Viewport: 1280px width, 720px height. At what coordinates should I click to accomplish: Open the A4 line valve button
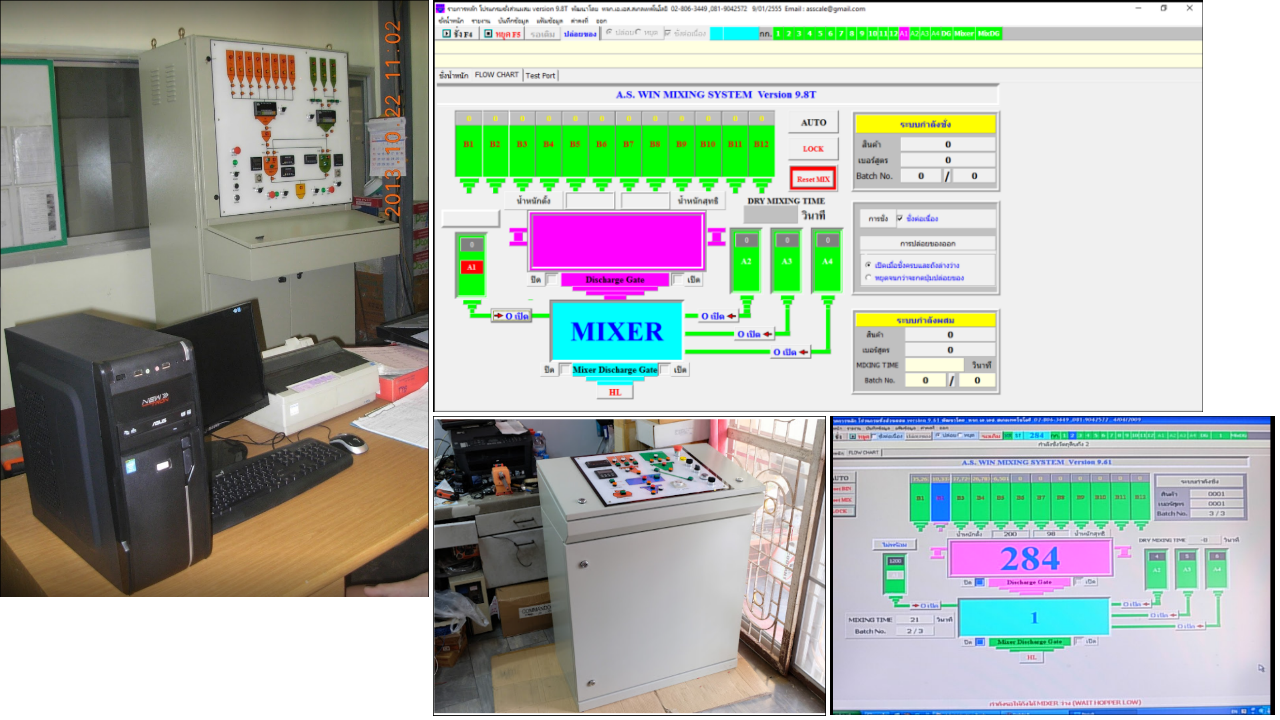(790, 352)
